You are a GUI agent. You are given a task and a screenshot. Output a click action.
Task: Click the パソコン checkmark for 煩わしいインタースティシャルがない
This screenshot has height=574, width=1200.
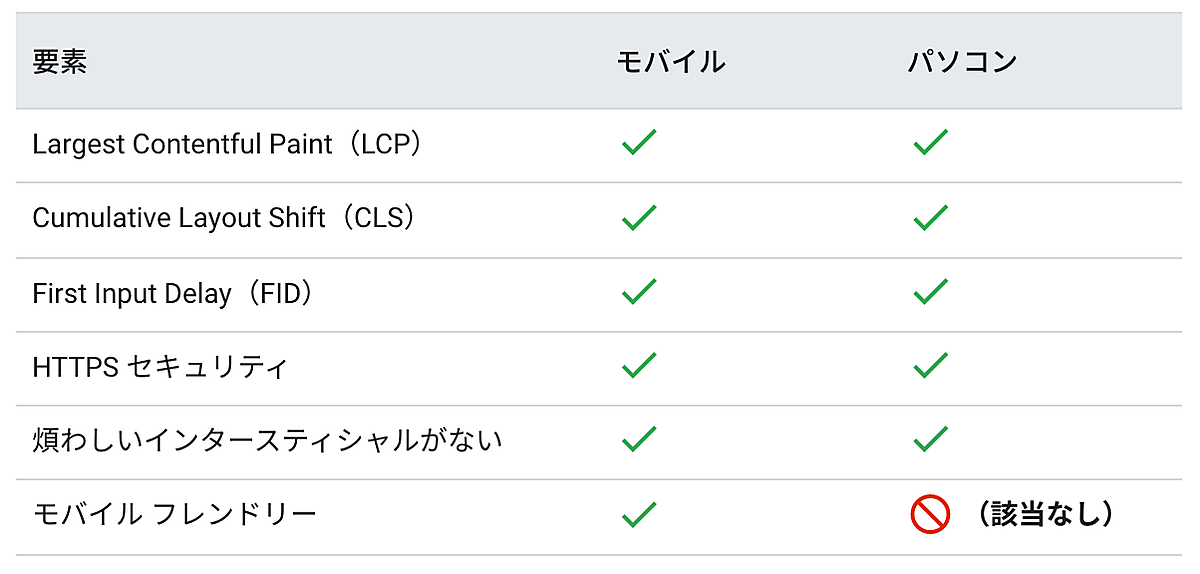tap(930, 440)
